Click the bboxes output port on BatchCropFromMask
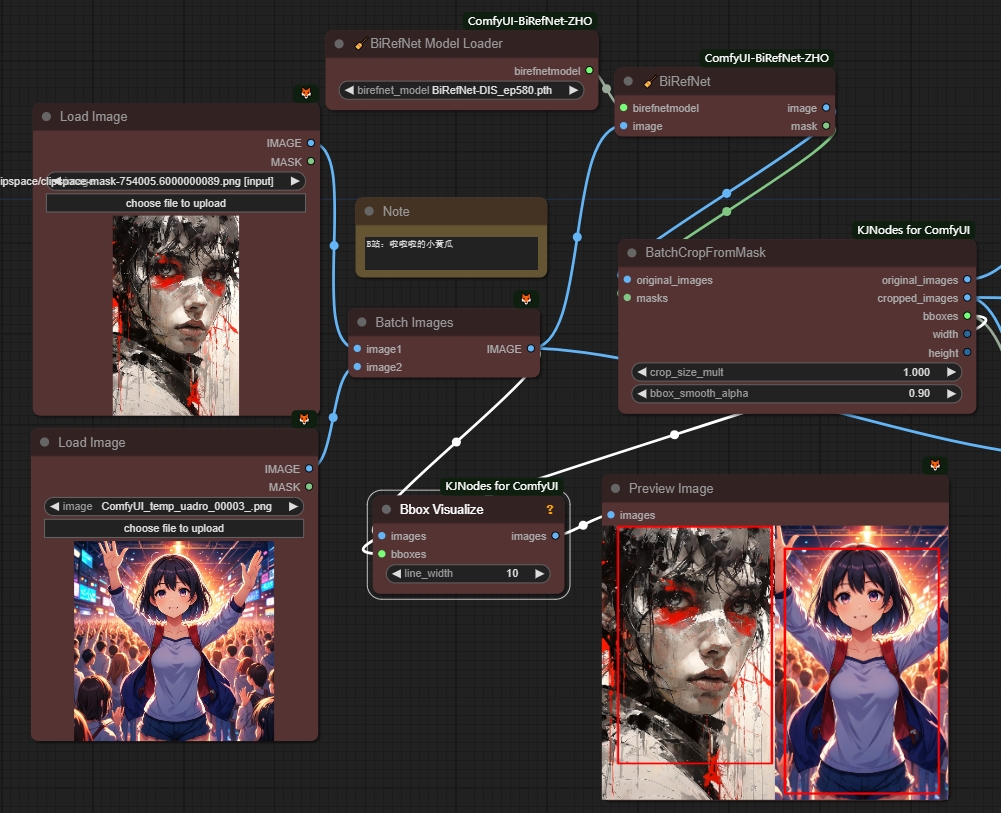The height and width of the screenshot is (813, 1001). pos(966,316)
